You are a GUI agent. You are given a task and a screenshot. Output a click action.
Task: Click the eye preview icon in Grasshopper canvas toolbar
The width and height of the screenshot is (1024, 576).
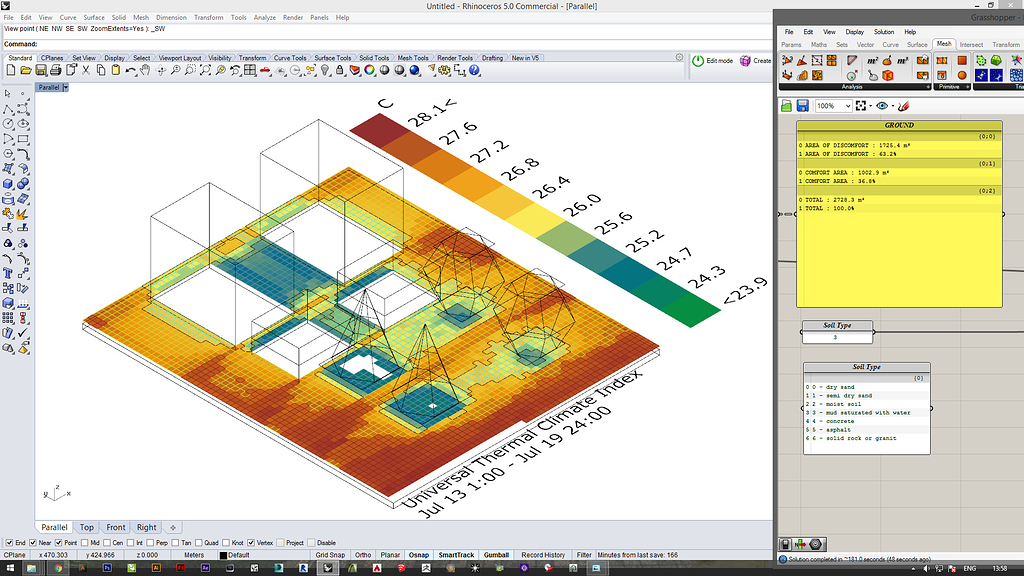coord(882,105)
